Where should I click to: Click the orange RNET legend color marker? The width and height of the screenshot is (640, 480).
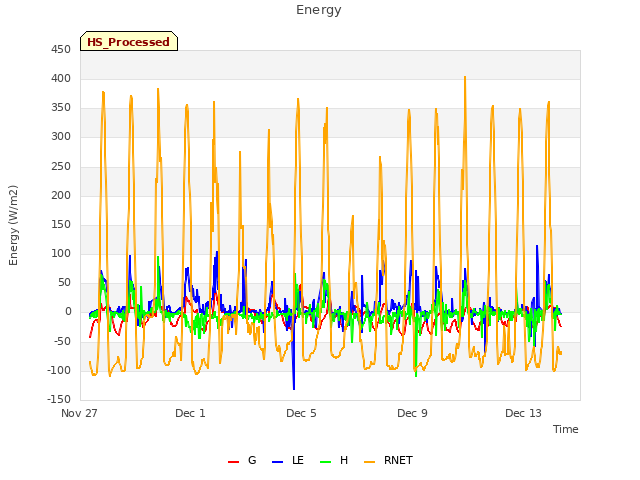point(369,462)
